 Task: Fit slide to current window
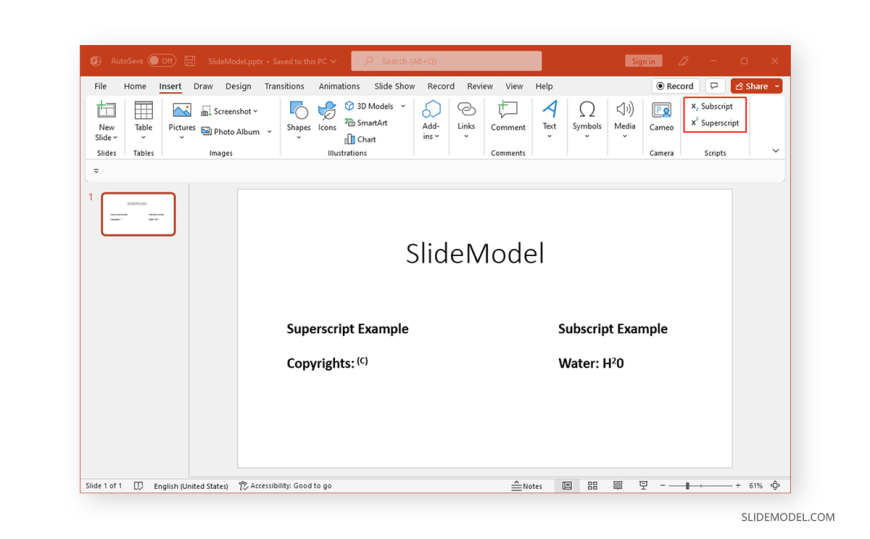click(x=776, y=486)
